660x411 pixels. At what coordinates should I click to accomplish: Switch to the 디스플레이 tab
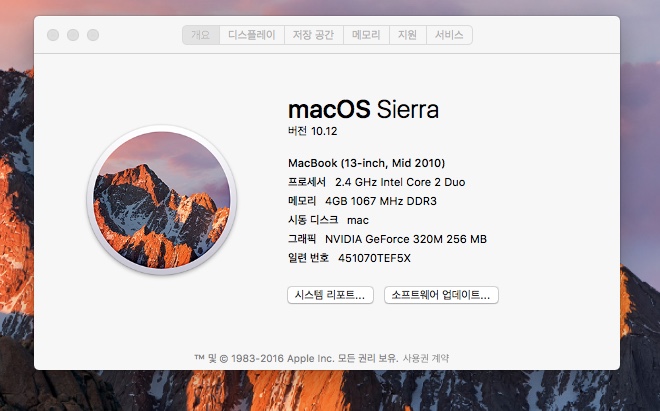(252, 35)
